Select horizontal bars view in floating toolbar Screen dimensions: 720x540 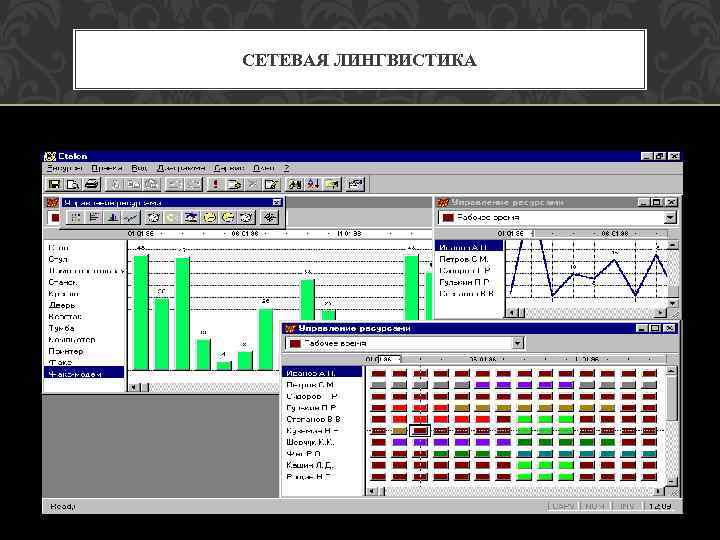pyautogui.click(x=94, y=217)
